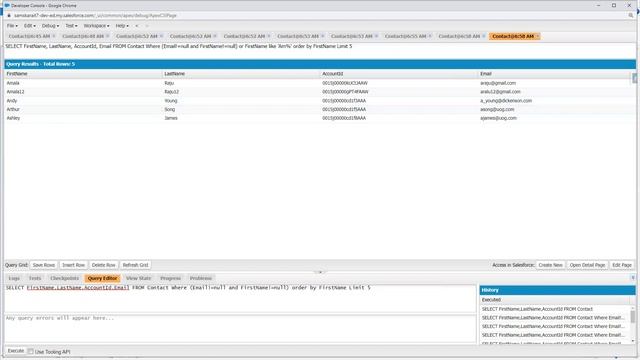Select the 'asong@uog.com' email cell
Viewport: 640px width, 360px height.
(555, 109)
